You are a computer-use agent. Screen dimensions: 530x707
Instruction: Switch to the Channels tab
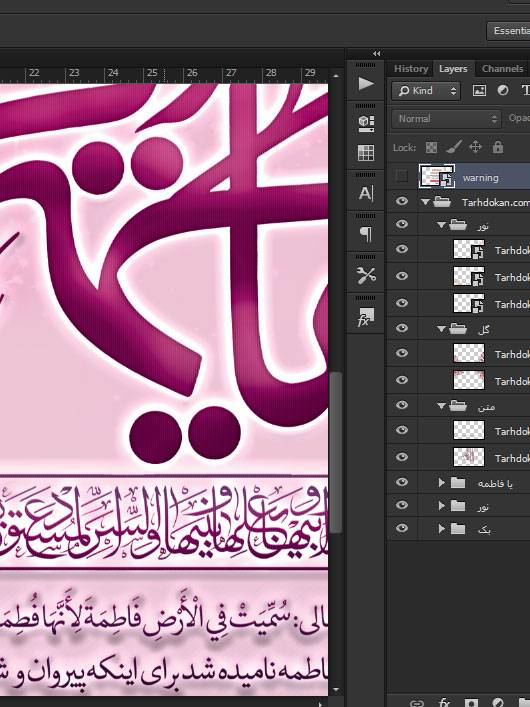click(x=502, y=69)
